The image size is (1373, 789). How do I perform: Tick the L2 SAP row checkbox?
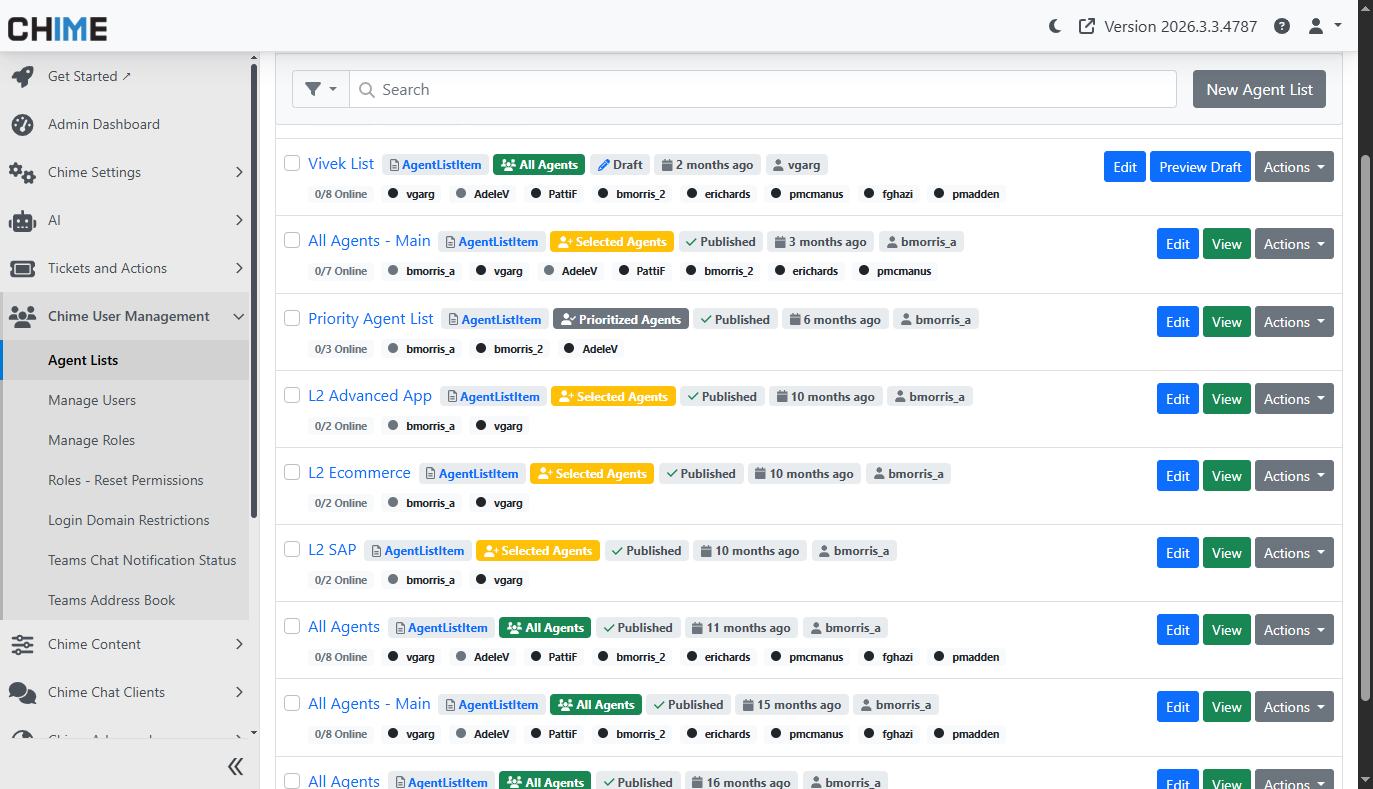[292, 549]
